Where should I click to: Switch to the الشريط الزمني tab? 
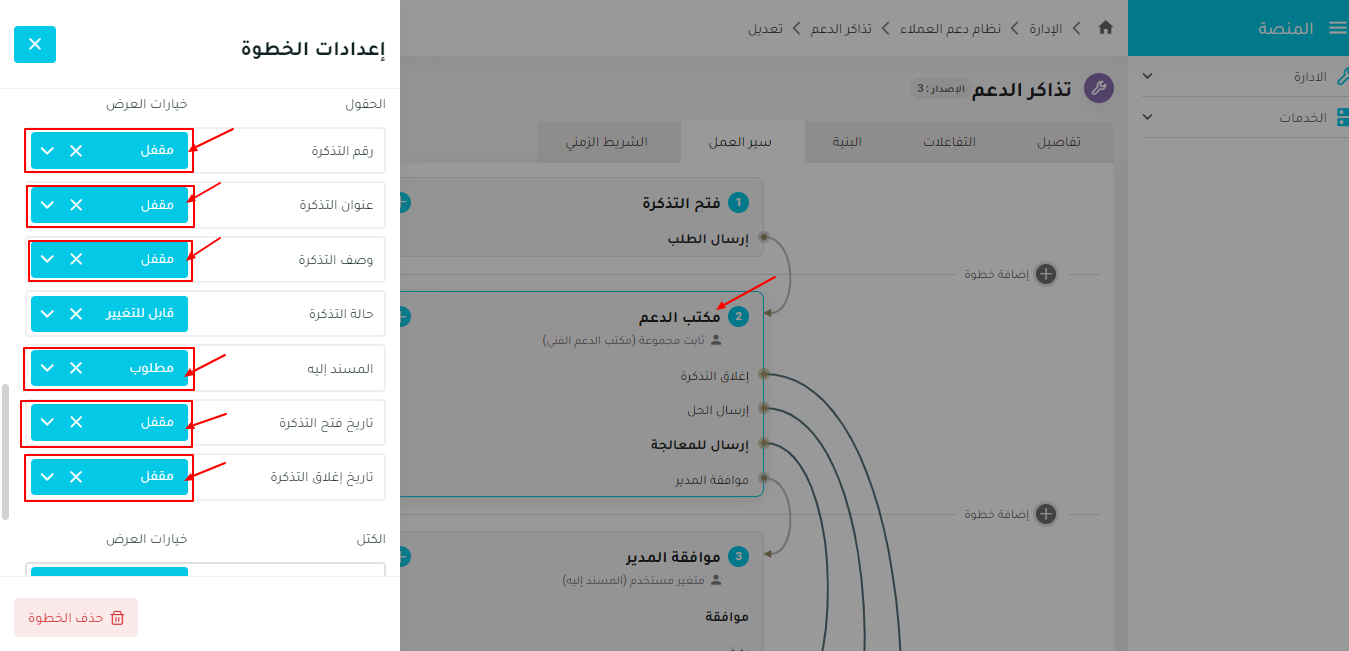609,141
